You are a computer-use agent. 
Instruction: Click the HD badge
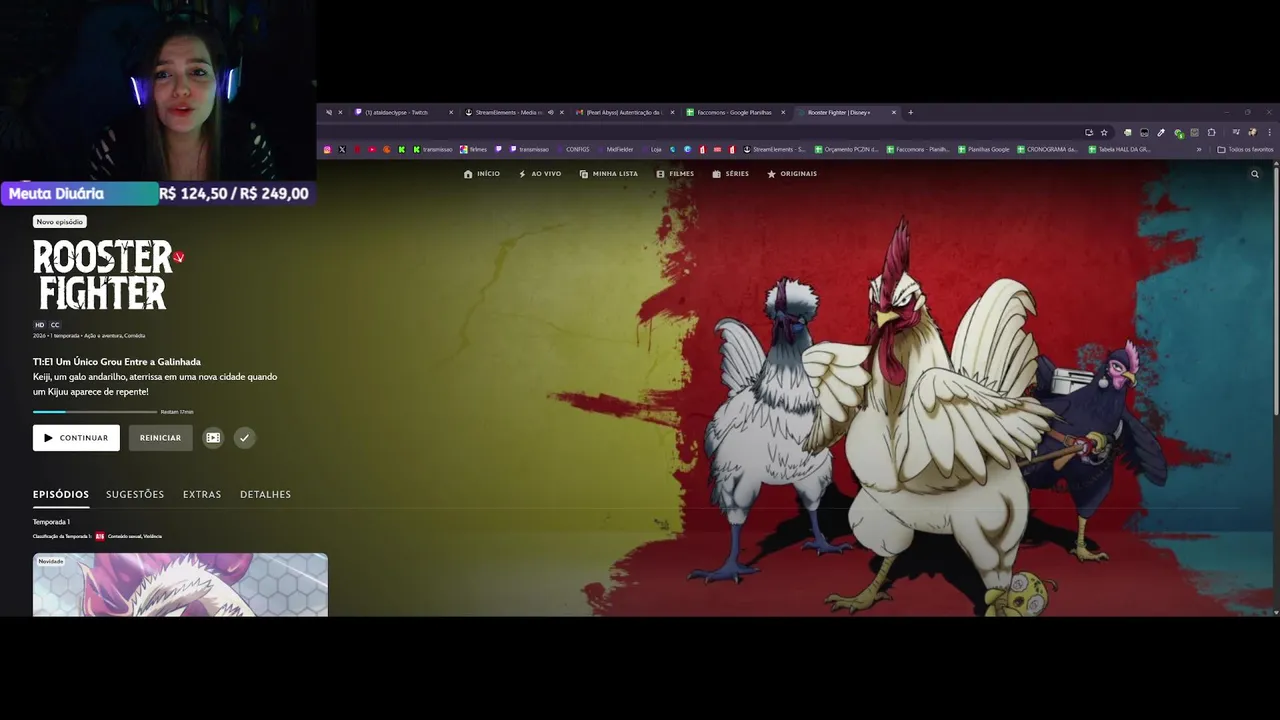click(x=40, y=325)
